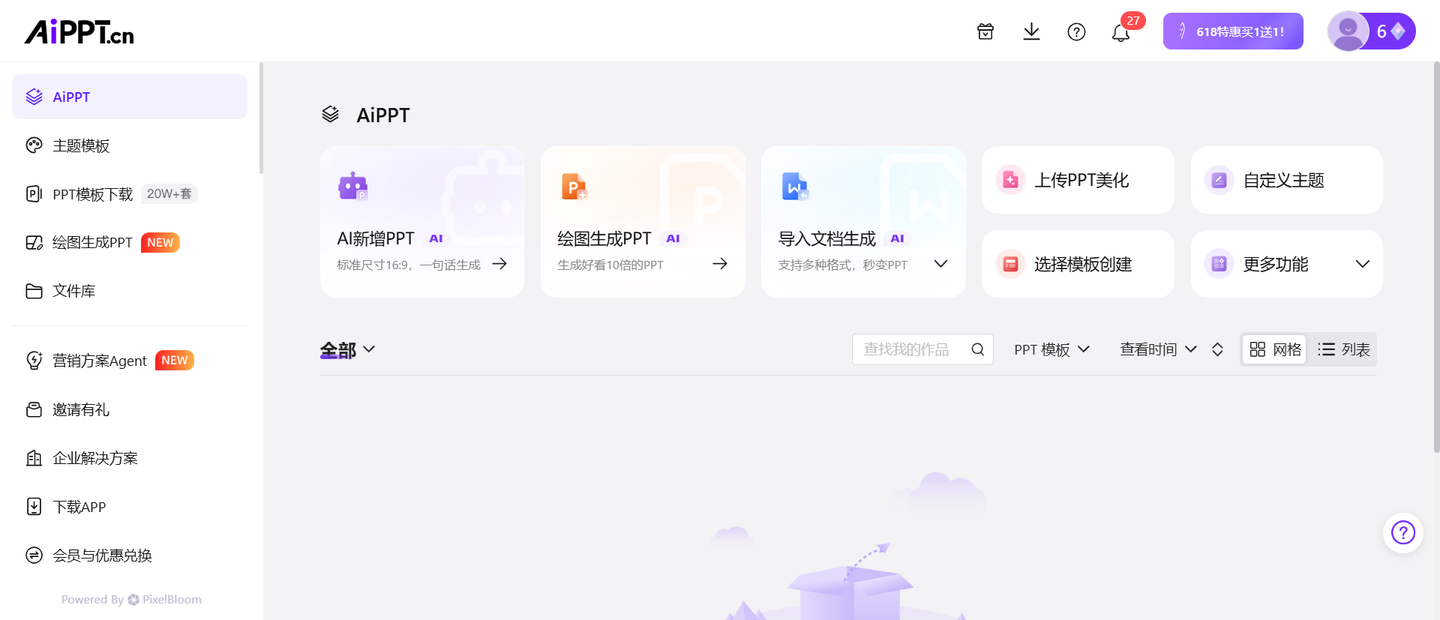Screen dimensions: 1440x620
Task: Click the robot icon on AI新增PPT card
Action: (x=353, y=187)
